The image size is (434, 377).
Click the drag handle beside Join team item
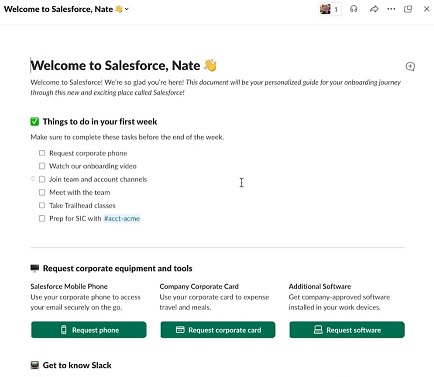point(33,179)
